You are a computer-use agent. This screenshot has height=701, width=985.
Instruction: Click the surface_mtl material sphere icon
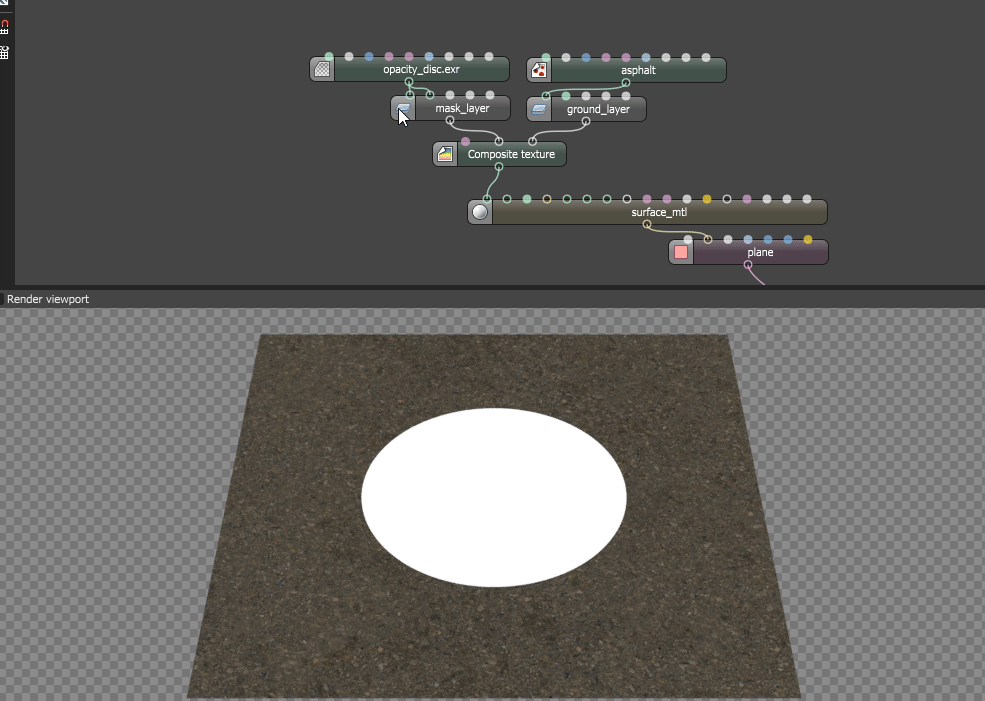tap(480, 212)
